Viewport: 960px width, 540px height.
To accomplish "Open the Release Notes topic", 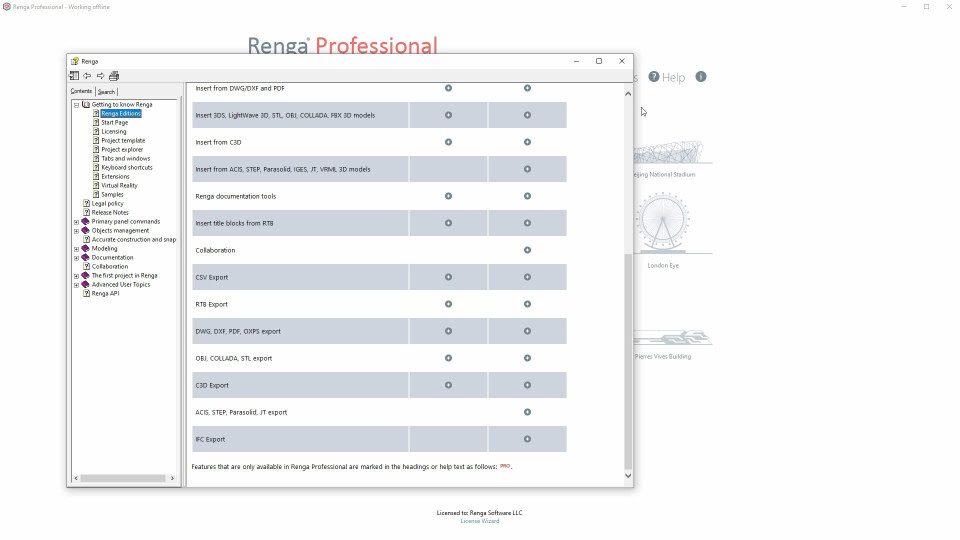I will (110, 213).
